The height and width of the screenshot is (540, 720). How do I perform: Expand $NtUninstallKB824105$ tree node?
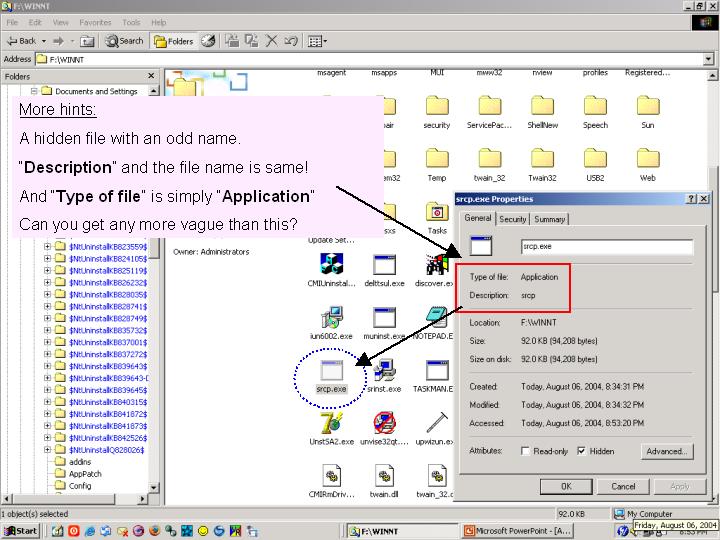tap(47, 259)
